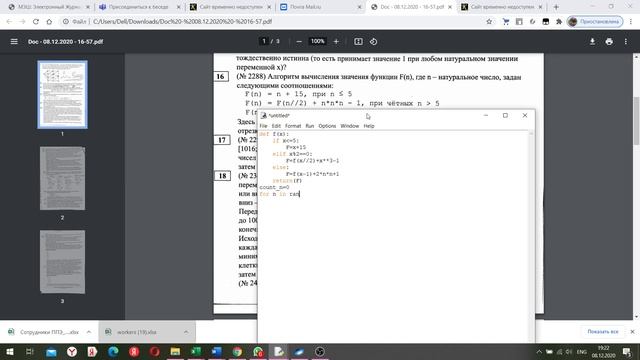This screenshot has width=640, height=360.
Task: View site info next to Файл
Action: (x=65, y=22)
